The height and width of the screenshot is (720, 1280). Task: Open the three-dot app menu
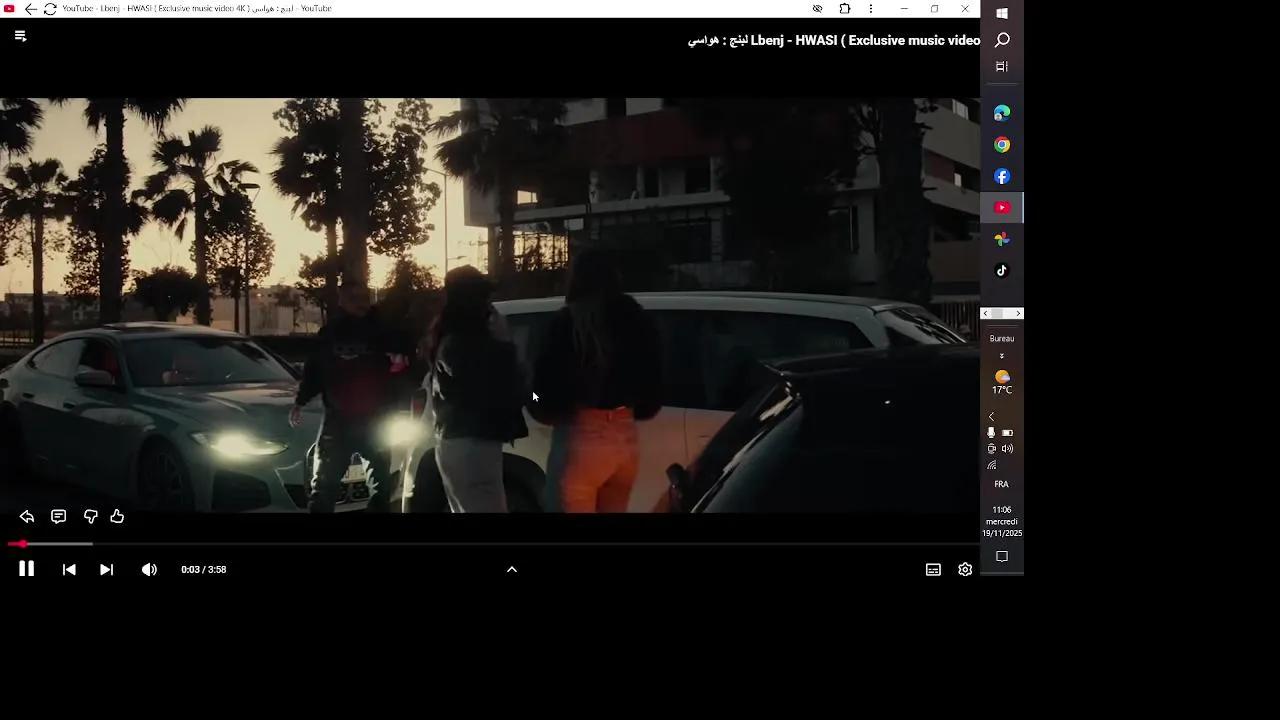(871, 9)
